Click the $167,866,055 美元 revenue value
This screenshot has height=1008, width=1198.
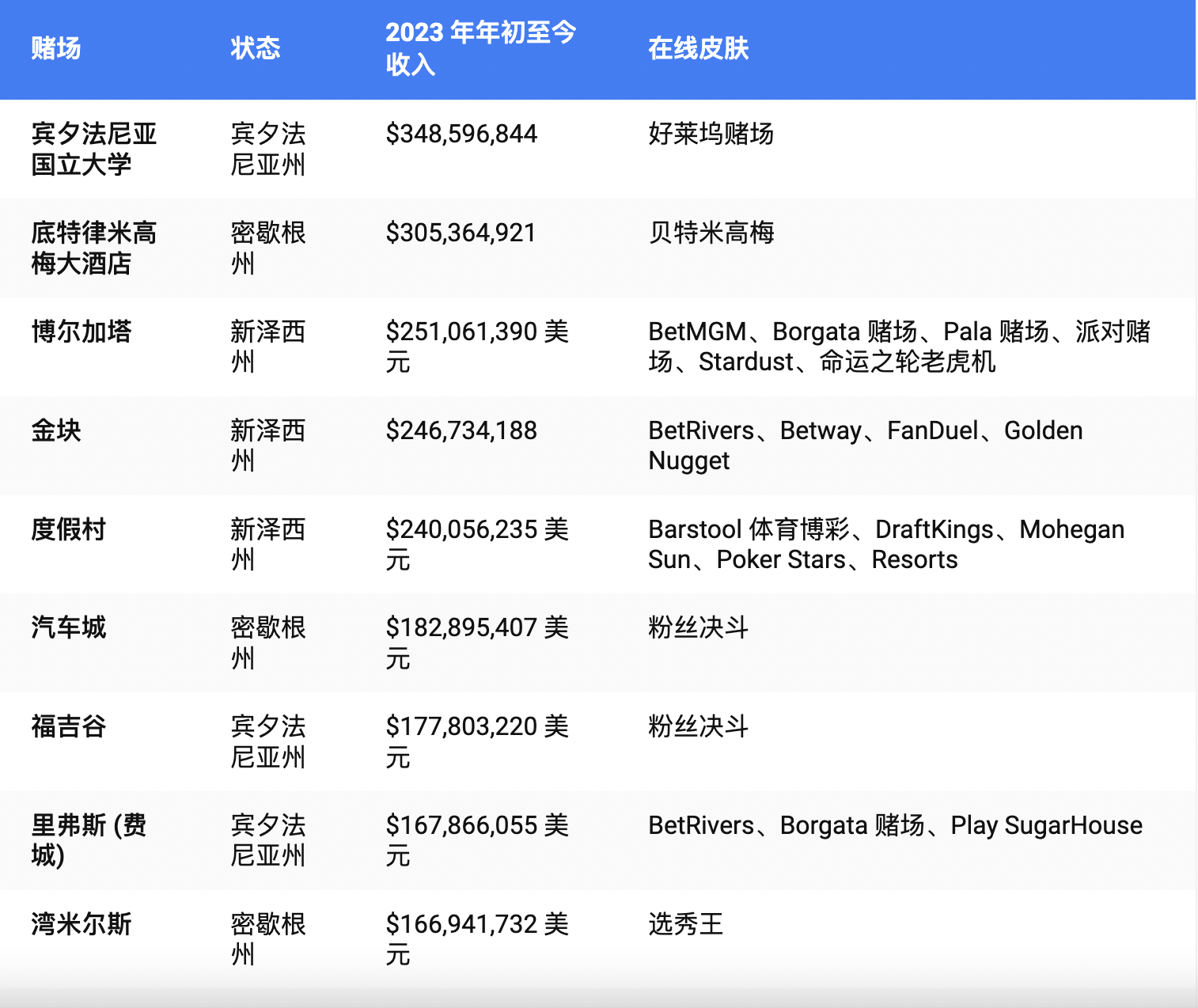coord(477,840)
